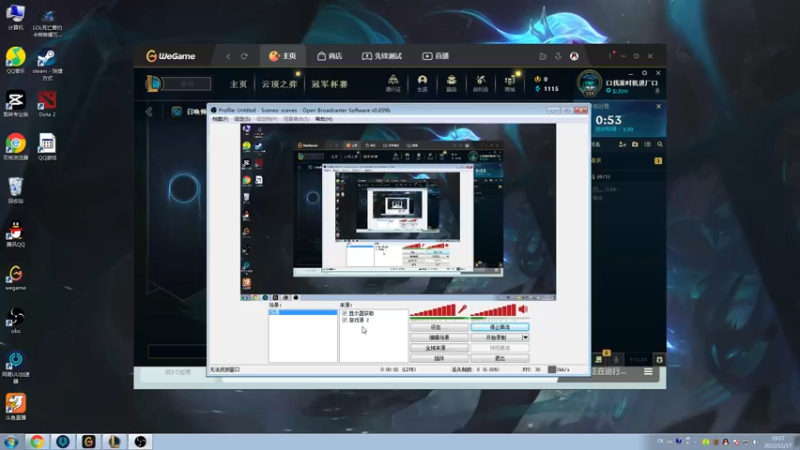Expand the dropdown arrow beside 开始录制
Viewport: 800px width, 450px height.
[x=525, y=338]
